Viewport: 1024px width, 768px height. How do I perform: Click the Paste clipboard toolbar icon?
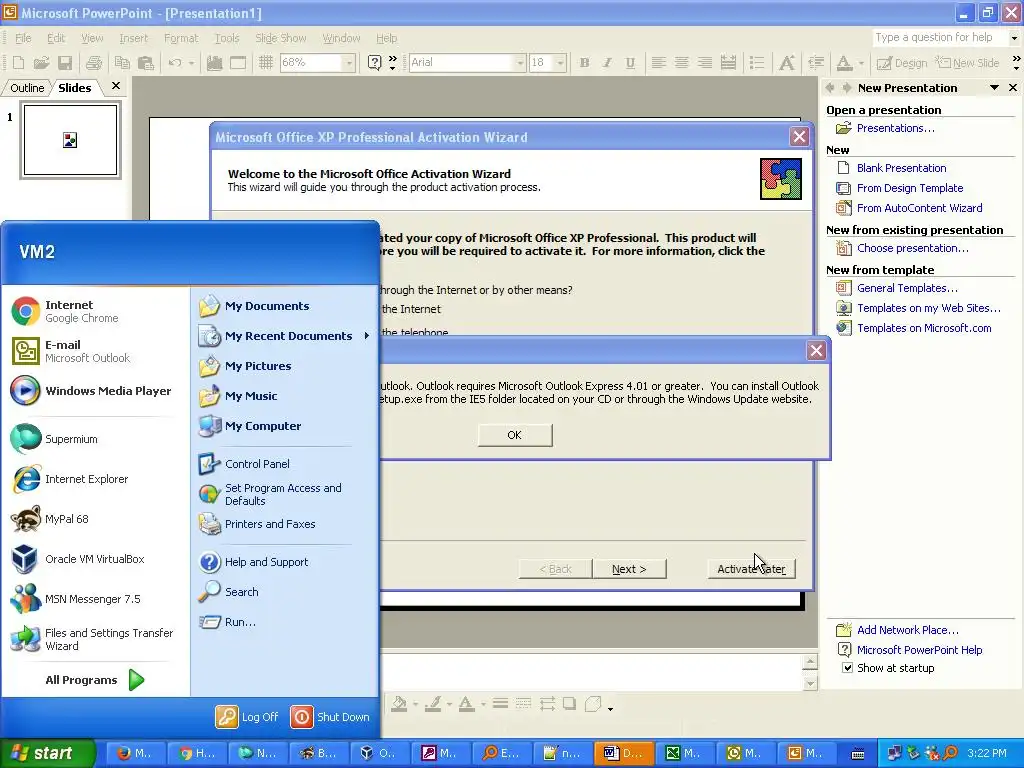pos(146,63)
